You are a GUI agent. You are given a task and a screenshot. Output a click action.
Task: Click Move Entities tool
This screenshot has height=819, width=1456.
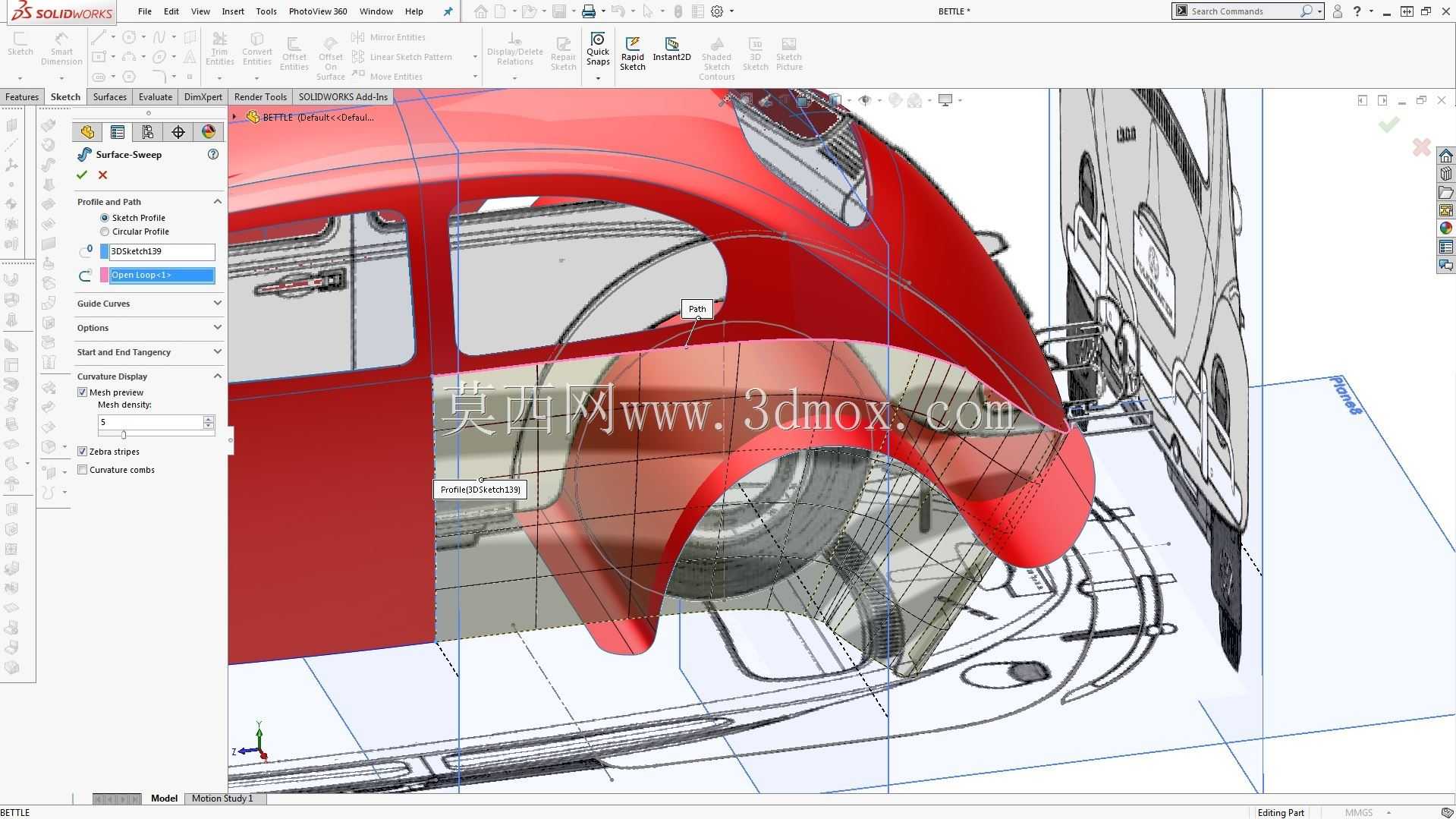tap(388, 77)
